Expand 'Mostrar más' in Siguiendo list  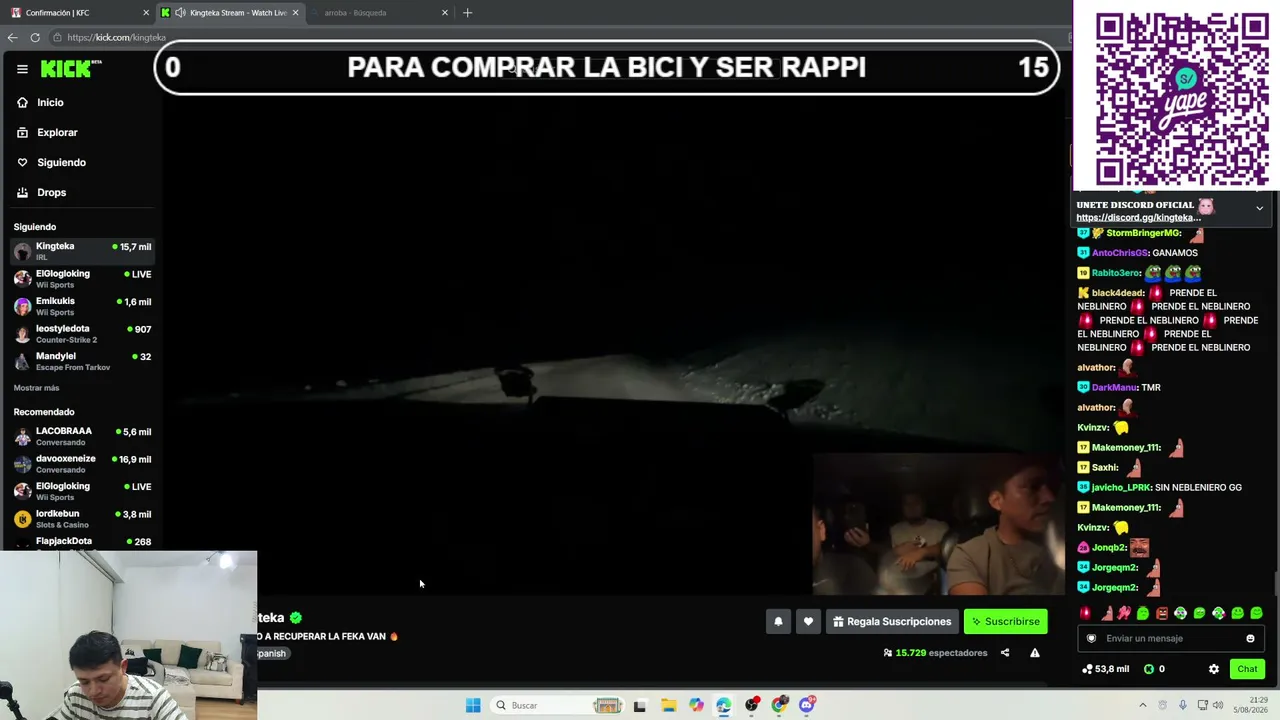coord(36,388)
